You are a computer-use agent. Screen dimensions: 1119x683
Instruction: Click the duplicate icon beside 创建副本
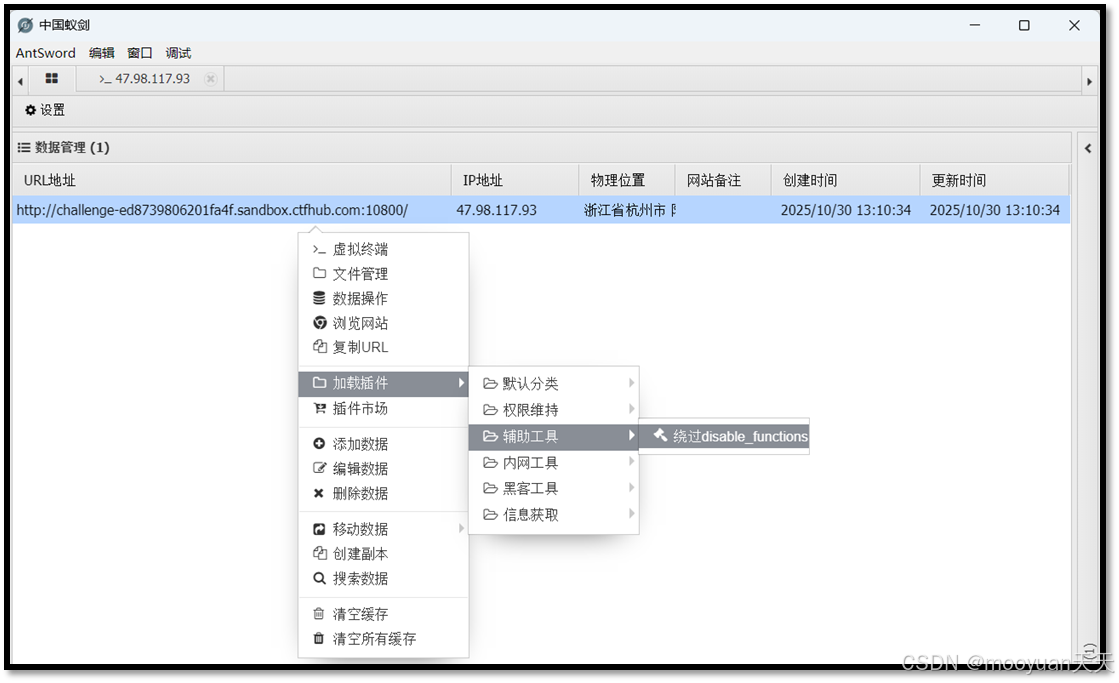click(x=319, y=553)
